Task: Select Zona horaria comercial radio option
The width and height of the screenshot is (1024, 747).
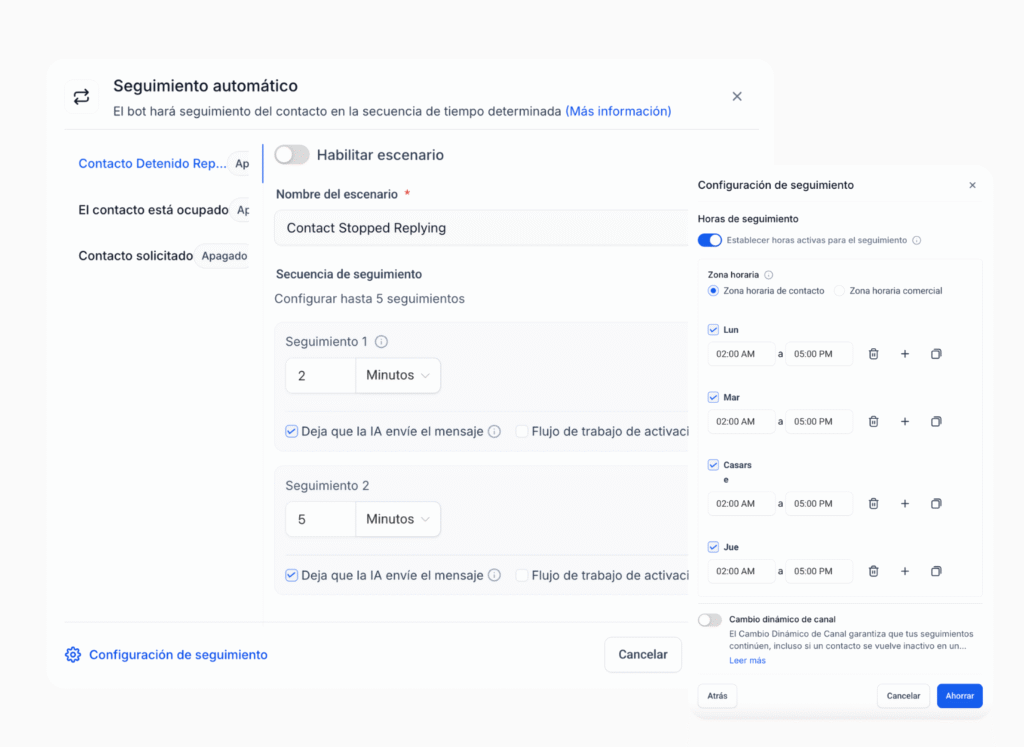Action: coord(840,291)
